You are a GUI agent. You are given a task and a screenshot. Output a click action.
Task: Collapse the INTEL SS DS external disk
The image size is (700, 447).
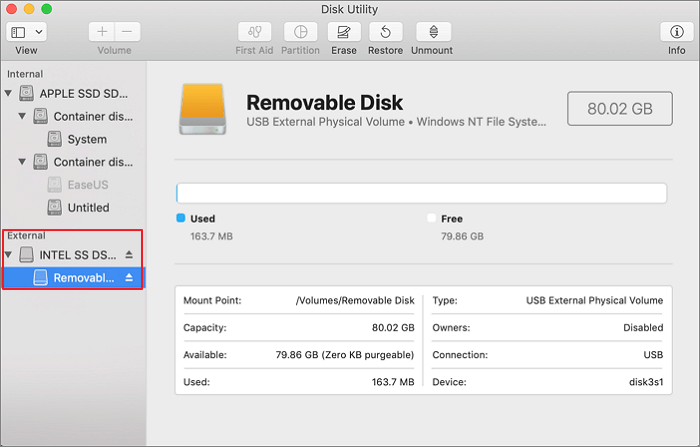pyautogui.click(x=9, y=255)
